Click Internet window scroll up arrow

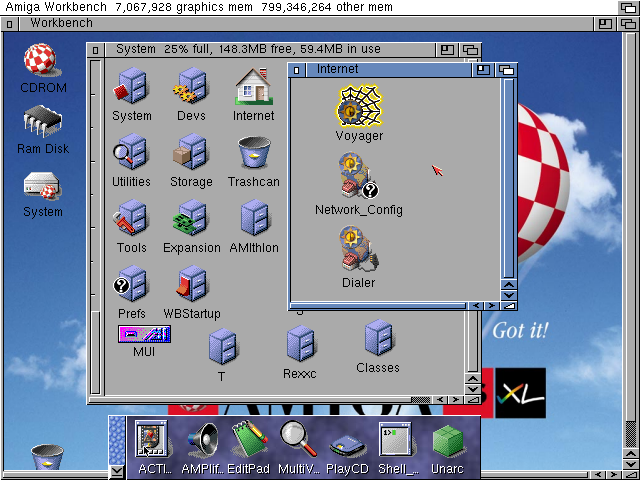coord(509,284)
